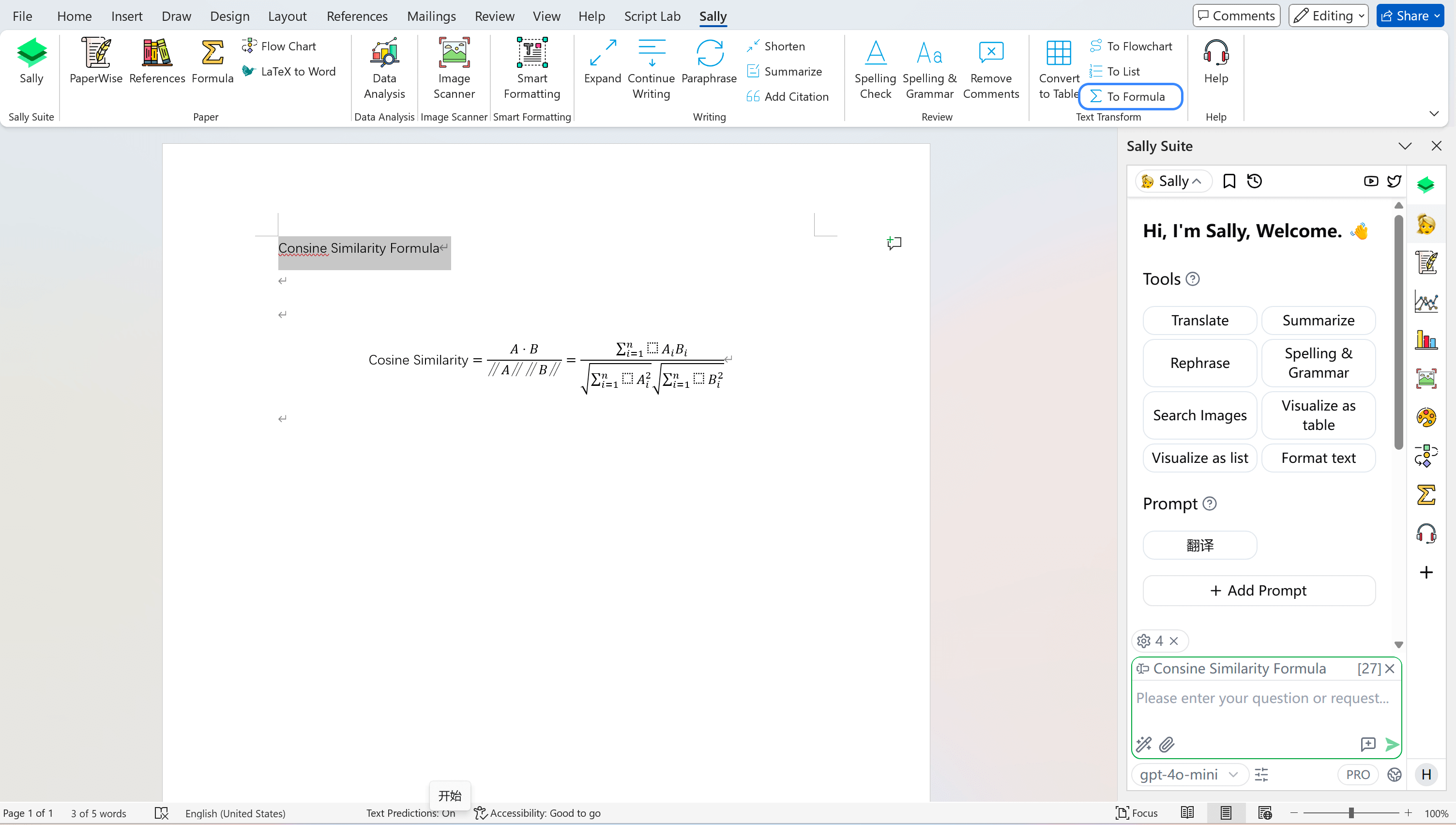Switch to the Script Lab tab
This screenshot has width=1456, height=825.
[x=652, y=16]
